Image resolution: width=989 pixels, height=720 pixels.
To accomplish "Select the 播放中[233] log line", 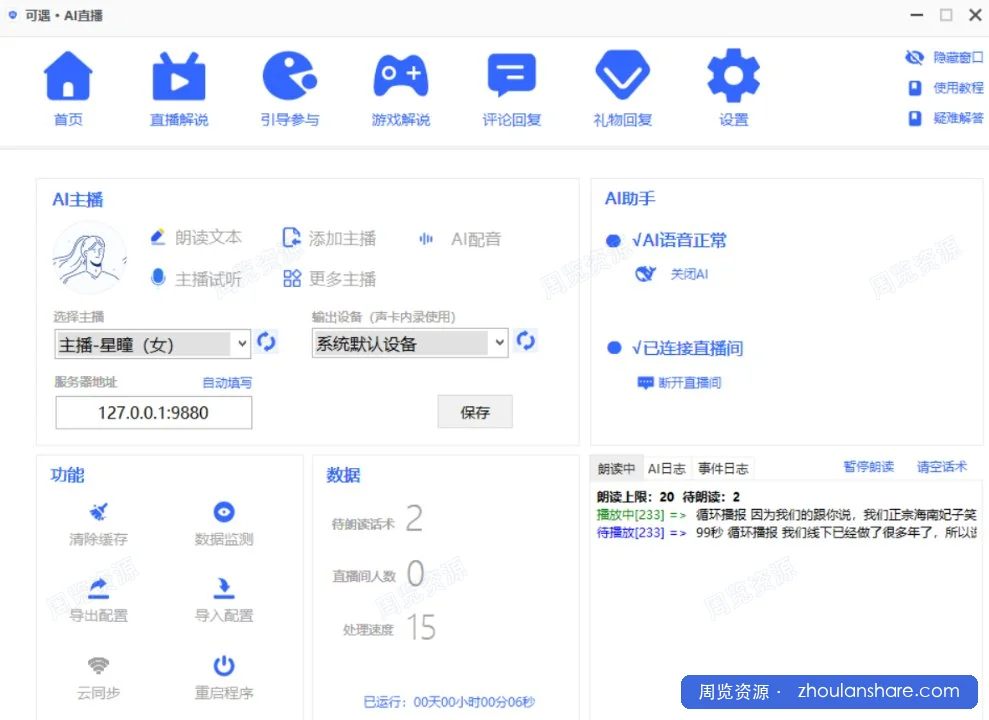I will coord(787,514).
